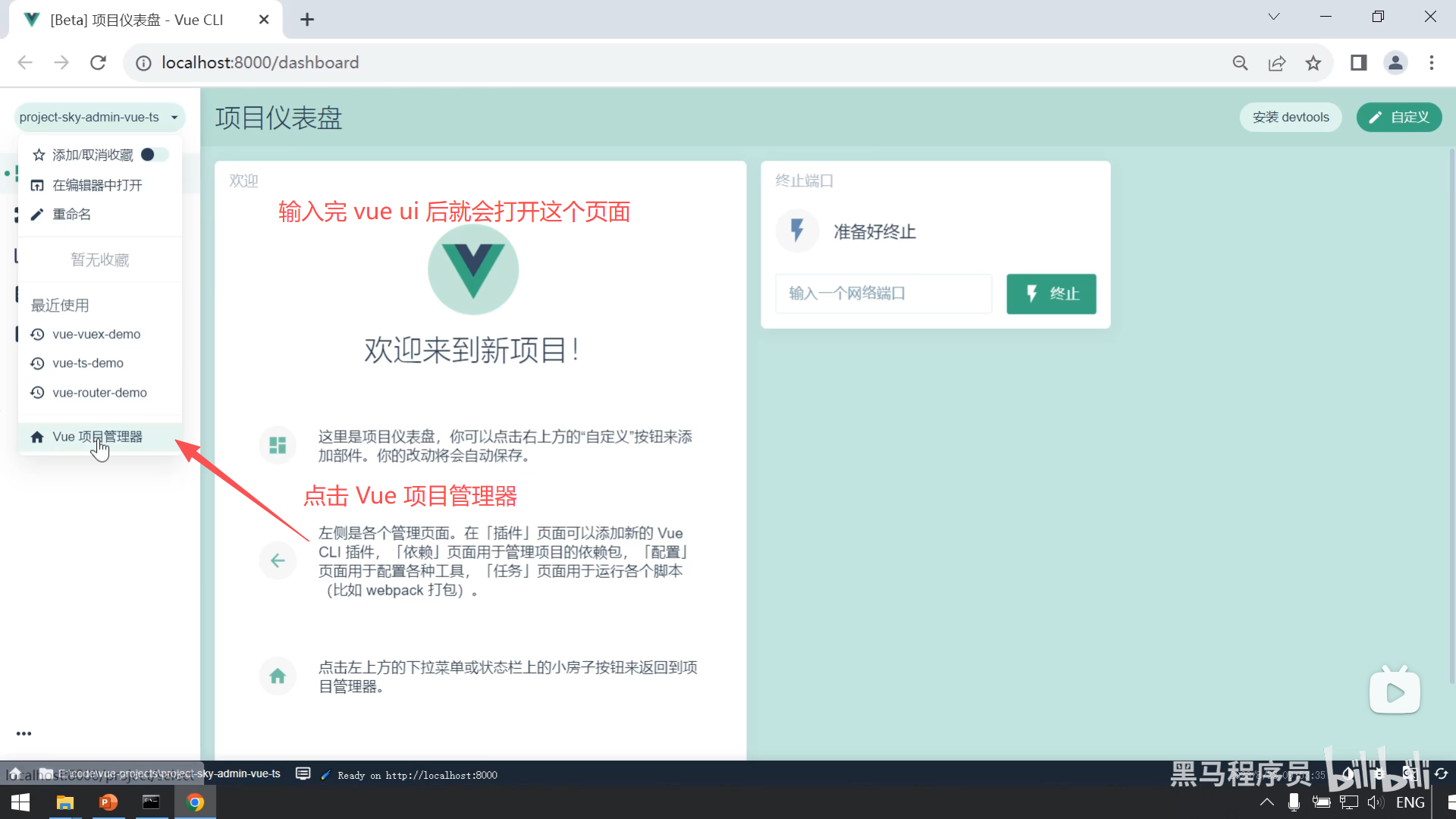Click the share page icon in address bar

pos(1277,63)
